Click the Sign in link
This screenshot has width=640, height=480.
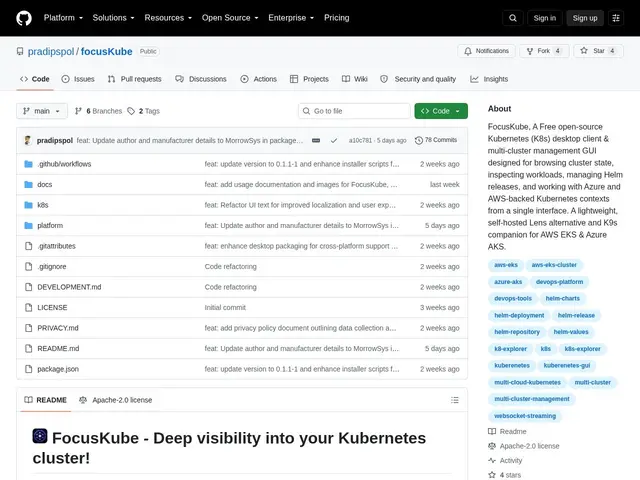coord(544,18)
